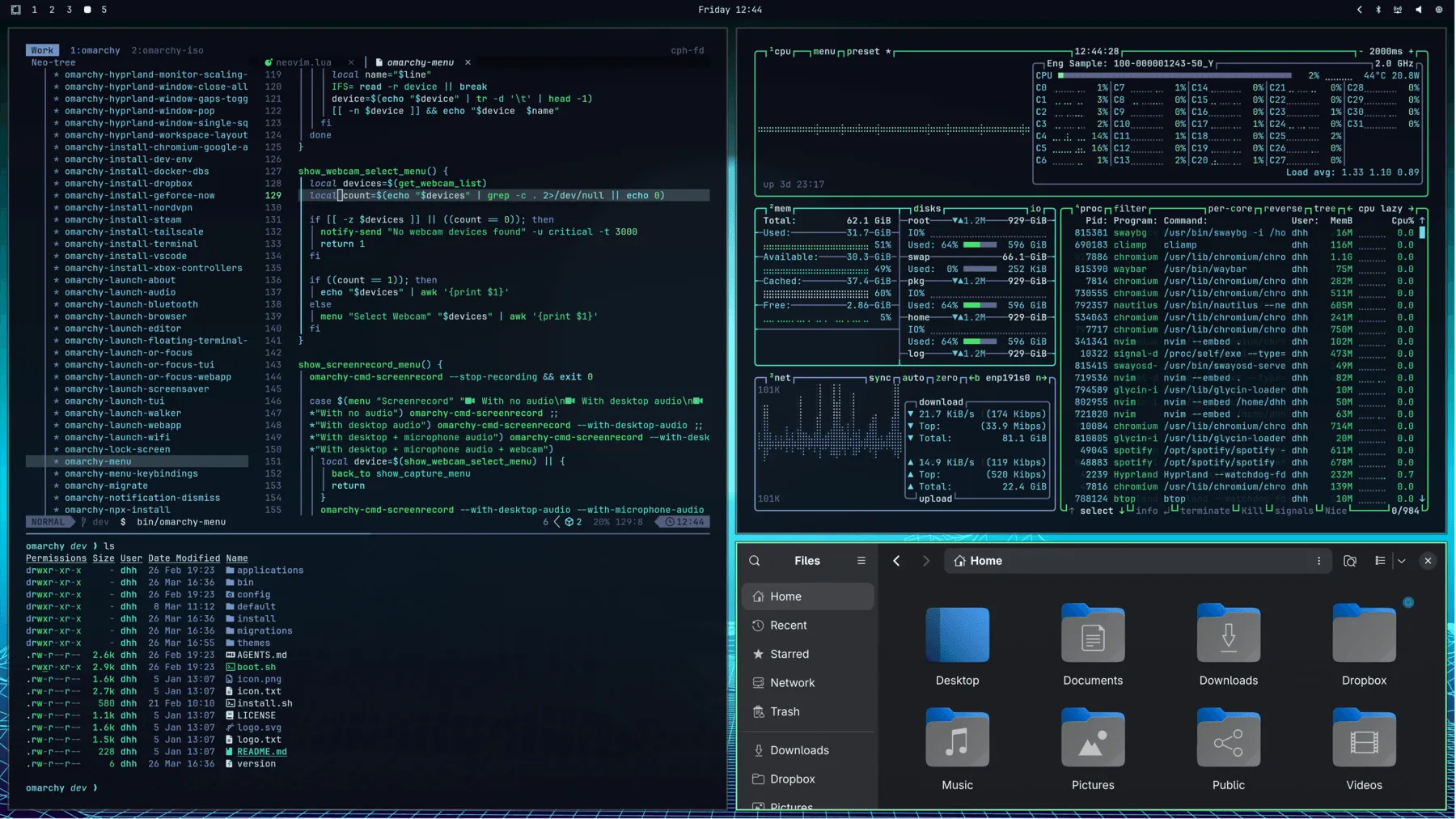The width and height of the screenshot is (1456, 819).
Task: Open omarchy-lock-screen in Neo-tree
Action: [x=117, y=449]
